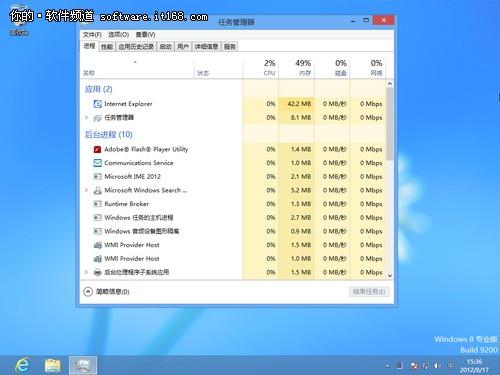The image size is (500, 375).
Task: Sort processes by the CPU column header
Action: 269,67
